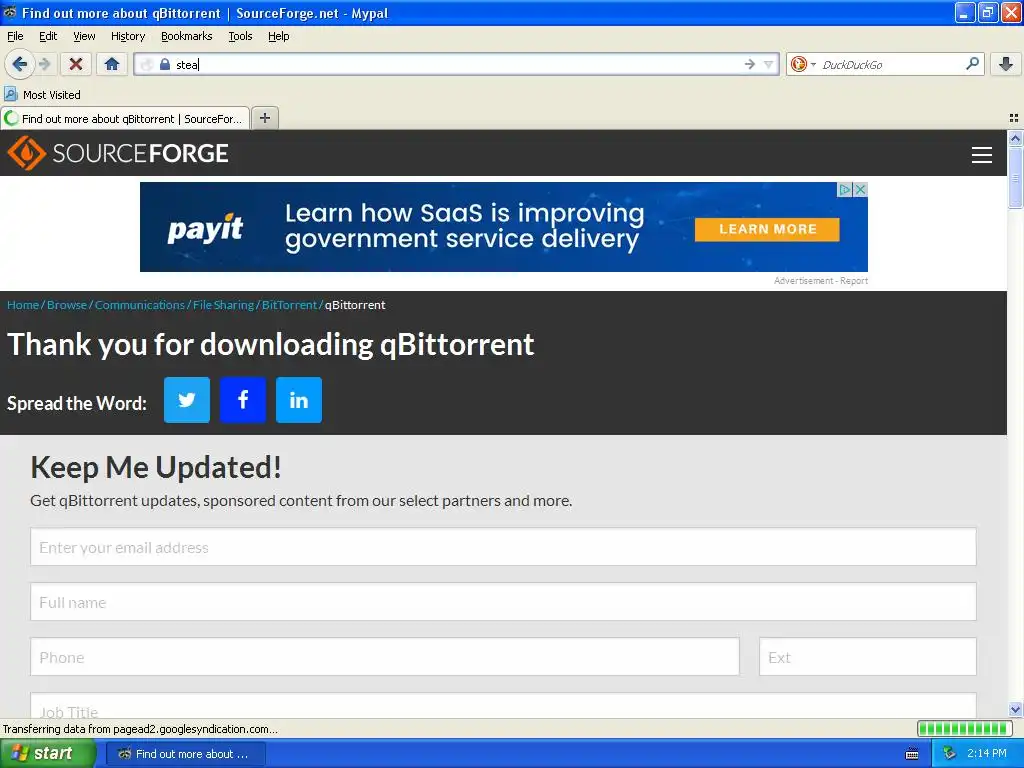
Task: Follow the Browse breadcrumb link
Action: (x=67, y=305)
